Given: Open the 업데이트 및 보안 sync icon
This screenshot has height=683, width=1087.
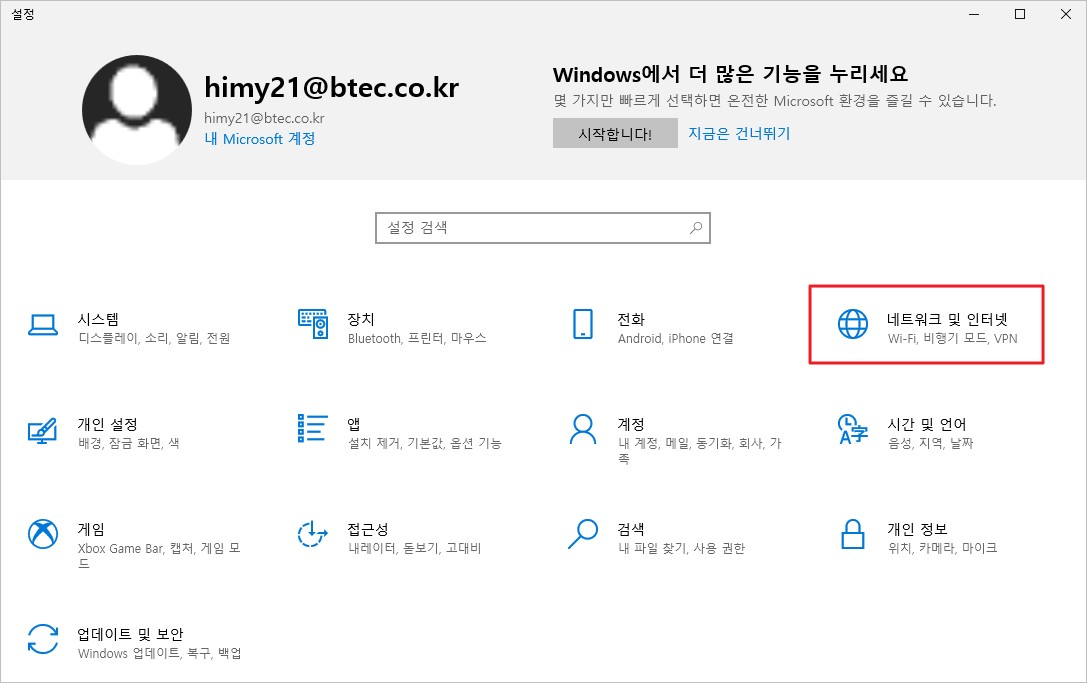Looking at the screenshot, I should point(43,639).
